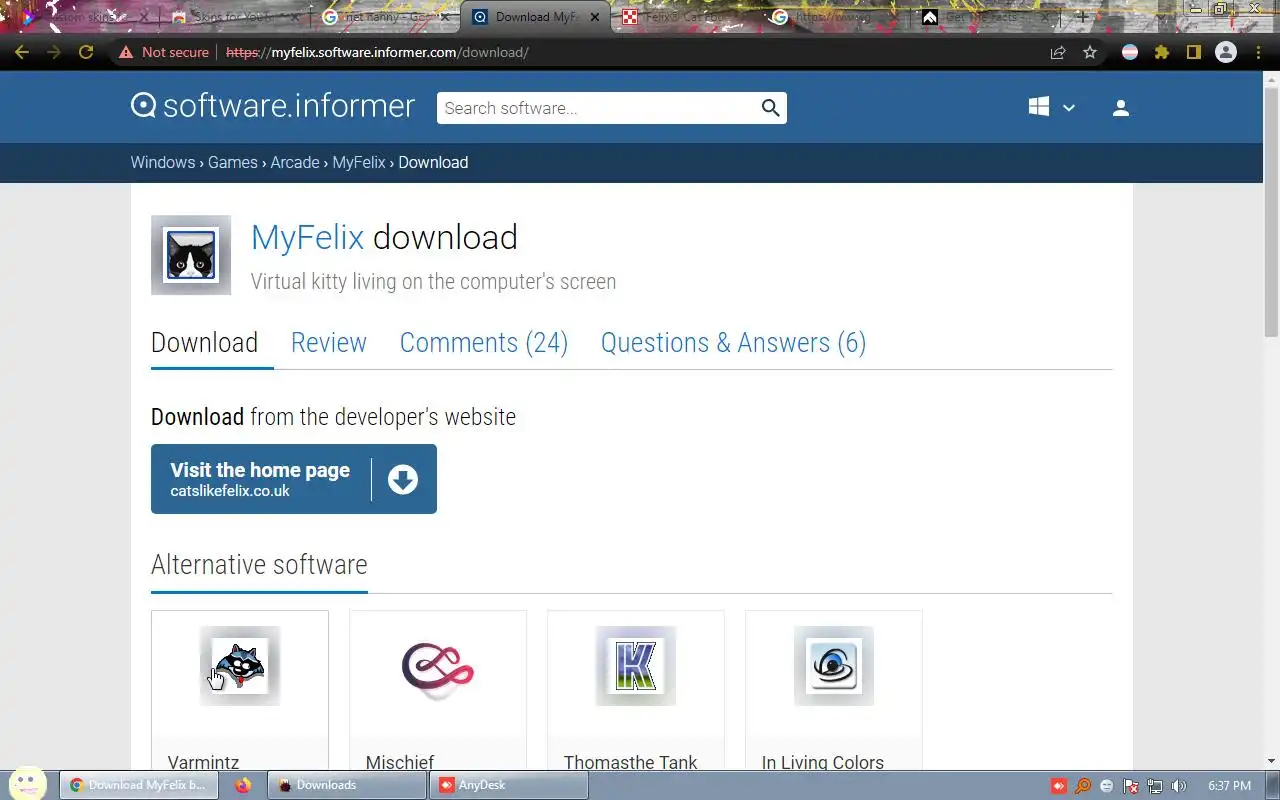Click the search magnifier icon
1280x800 pixels.
pos(770,108)
